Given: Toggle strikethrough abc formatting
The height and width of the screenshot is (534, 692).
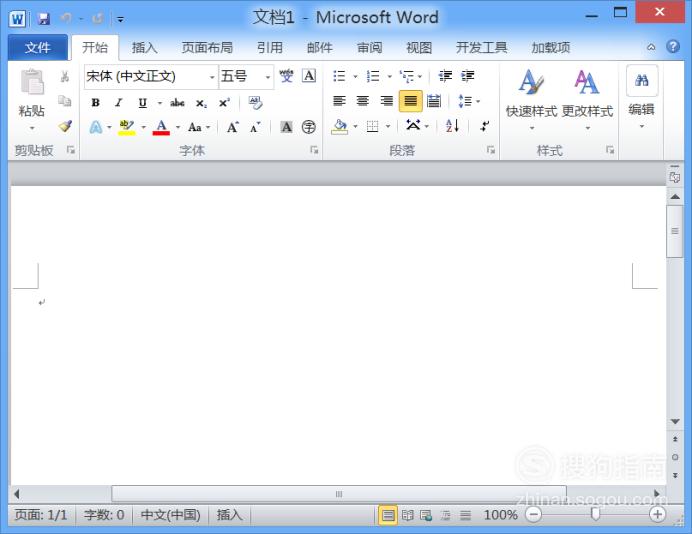Looking at the screenshot, I should (x=177, y=103).
